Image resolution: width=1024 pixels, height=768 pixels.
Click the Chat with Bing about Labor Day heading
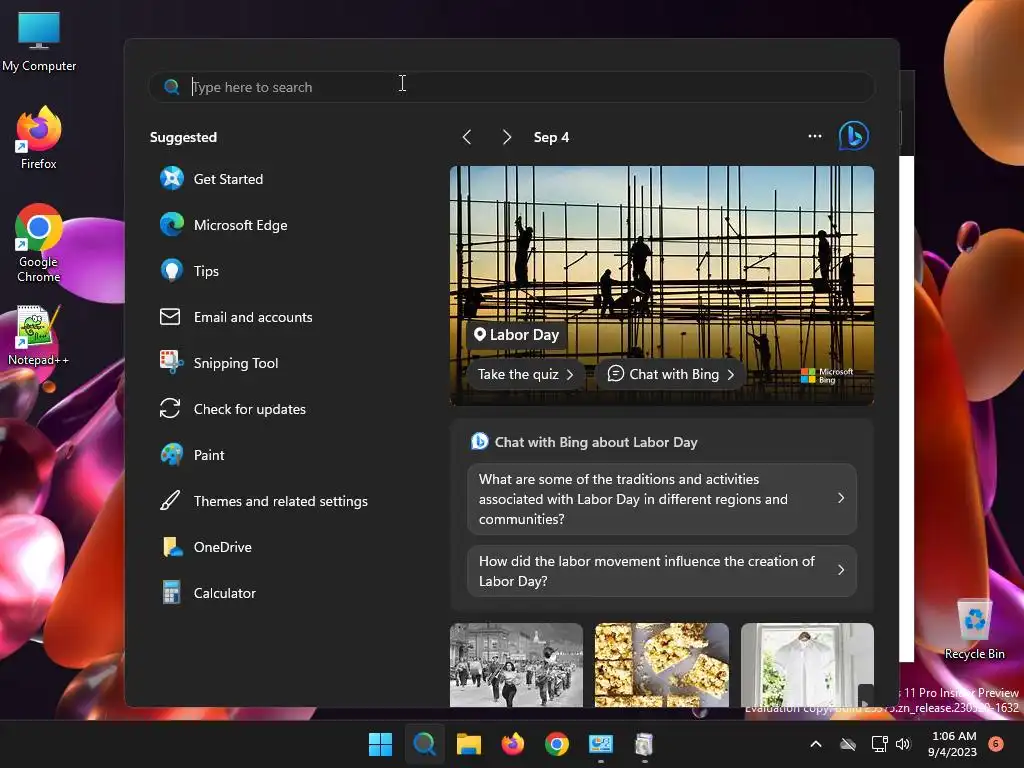click(x=596, y=442)
